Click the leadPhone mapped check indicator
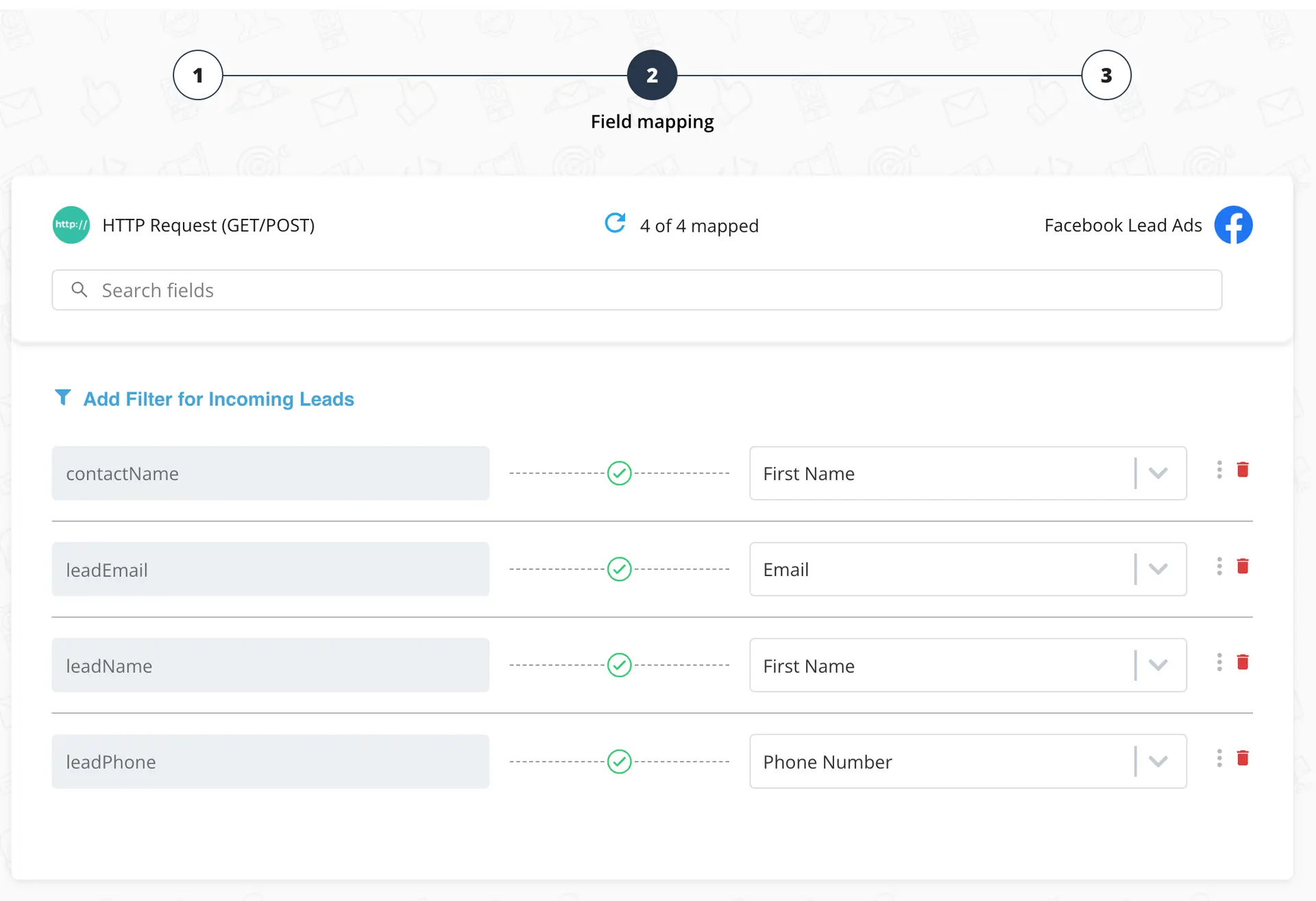Image resolution: width=1316 pixels, height=901 pixels. click(619, 761)
